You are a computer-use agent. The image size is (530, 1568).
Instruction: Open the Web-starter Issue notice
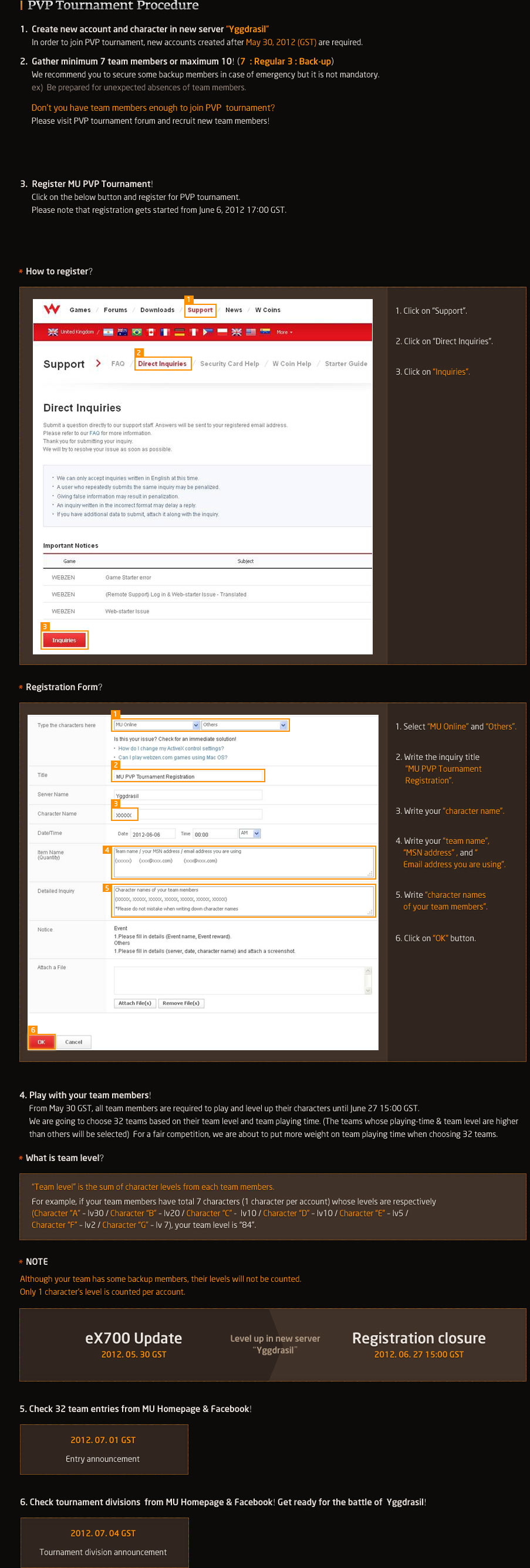click(127, 612)
